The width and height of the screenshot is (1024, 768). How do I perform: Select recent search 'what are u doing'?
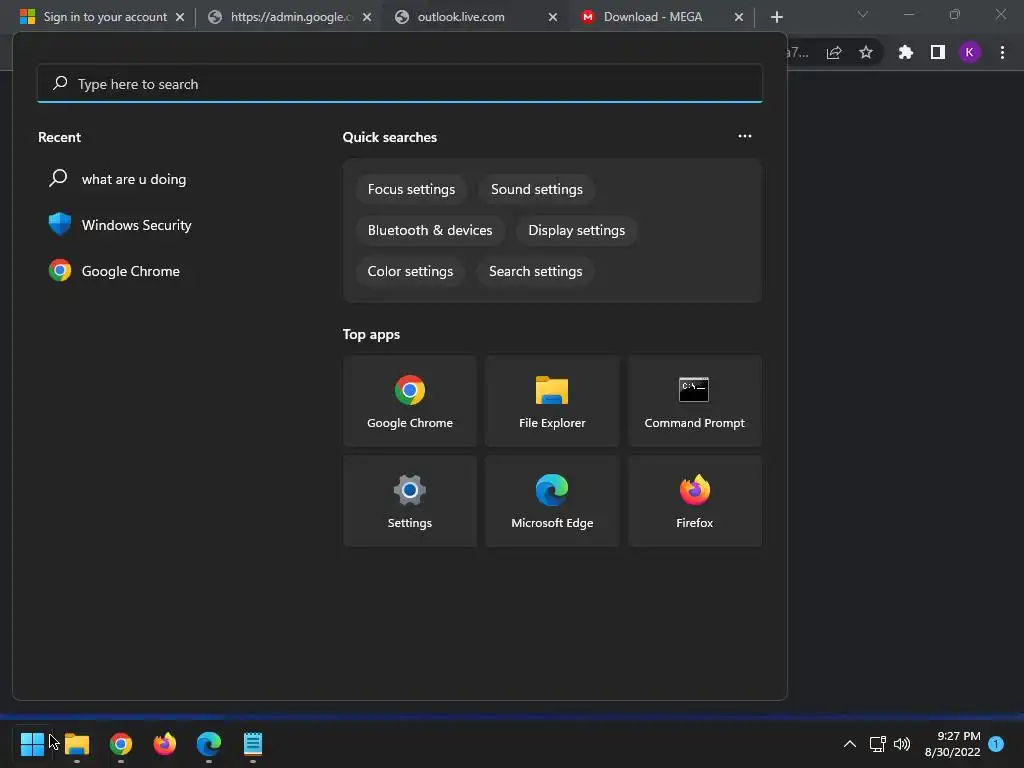(118, 179)
